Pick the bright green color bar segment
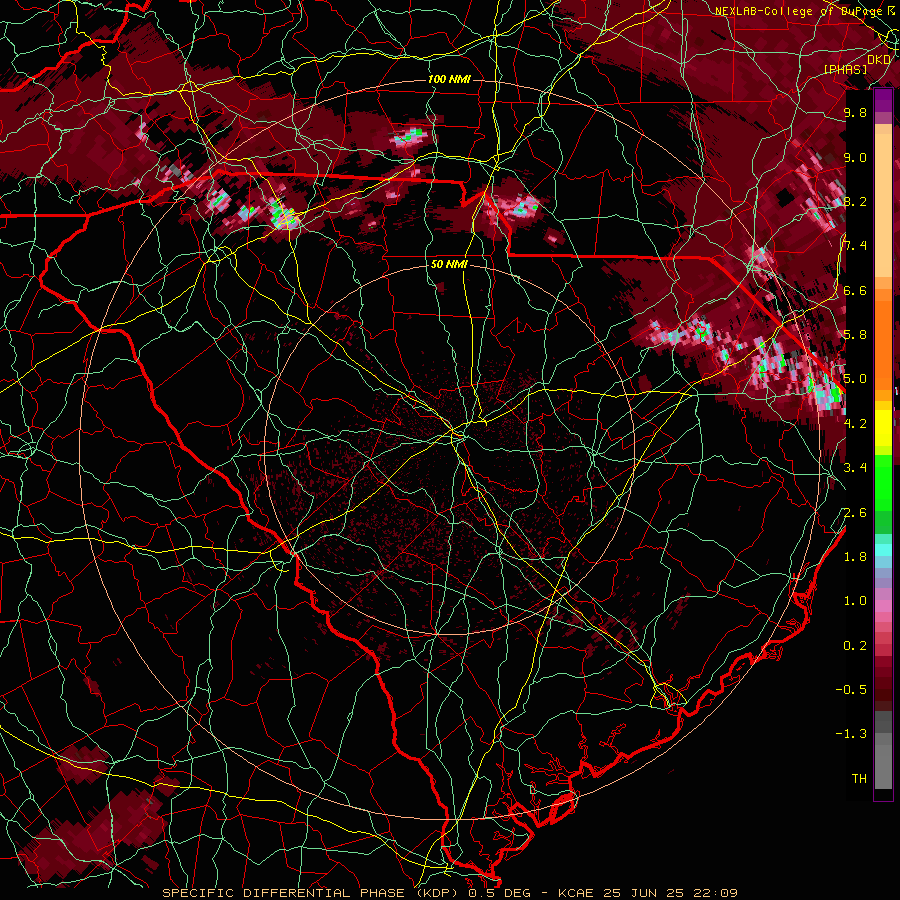The image size is (900, 900). (x=883, y=481)
